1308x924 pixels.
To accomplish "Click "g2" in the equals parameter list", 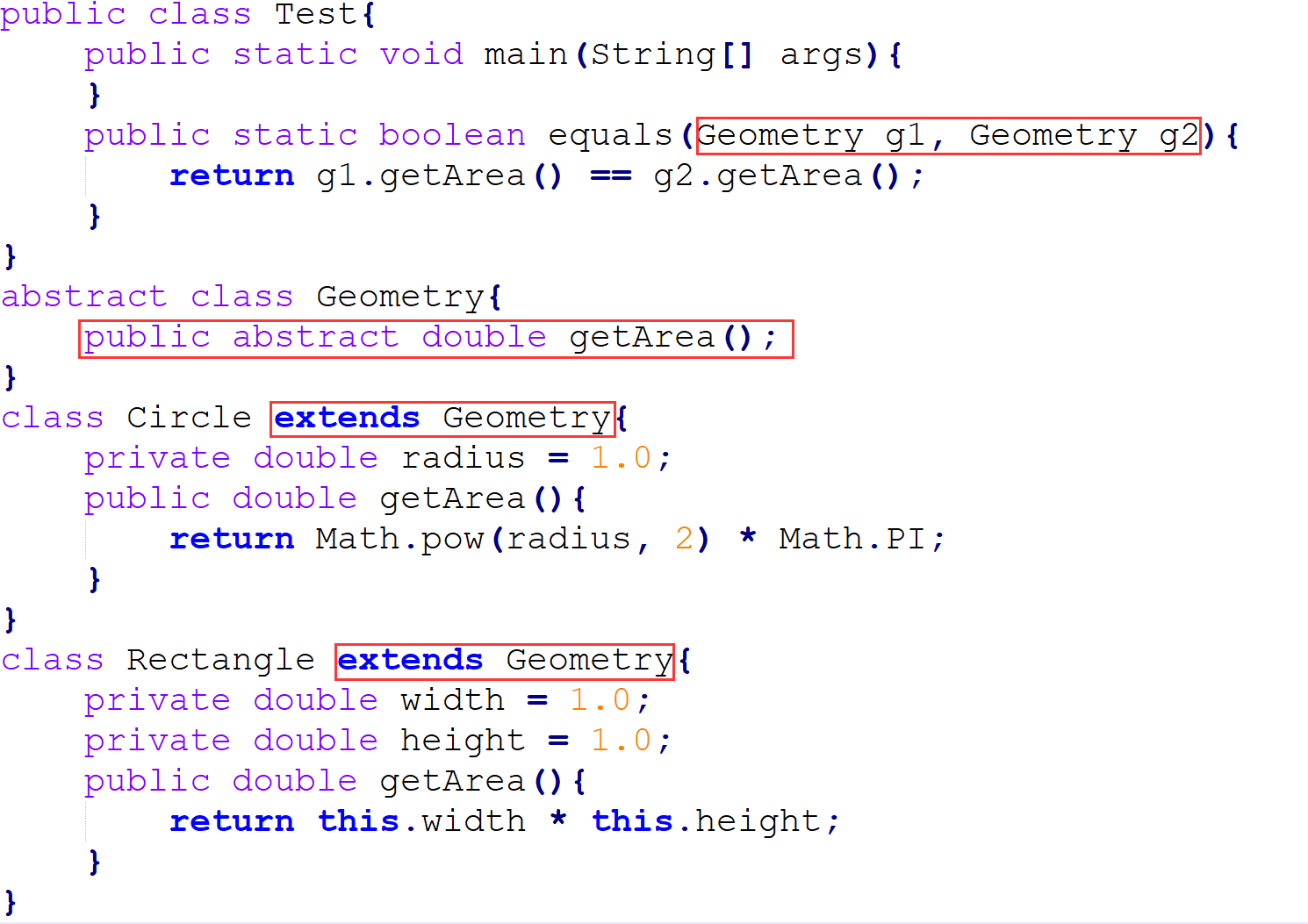I will (x=1178, y=136).
